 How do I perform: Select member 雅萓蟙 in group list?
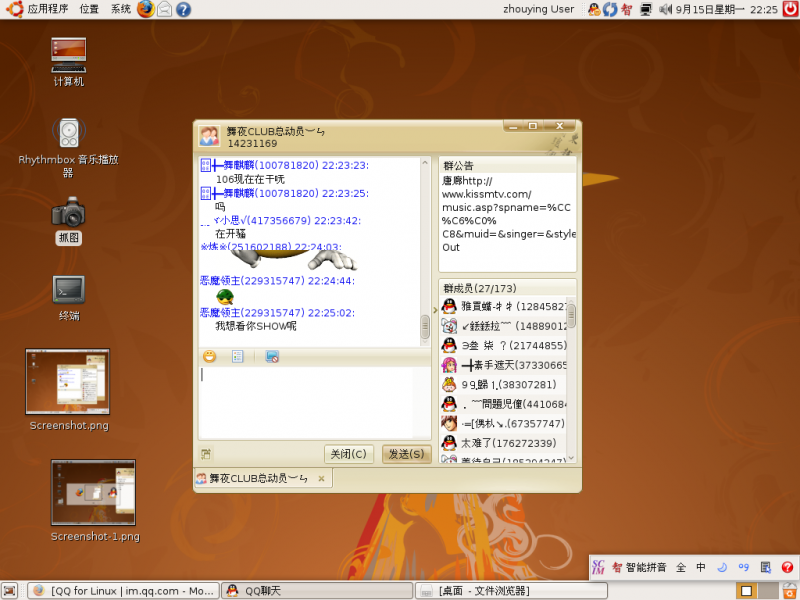(x=503, y=306)
